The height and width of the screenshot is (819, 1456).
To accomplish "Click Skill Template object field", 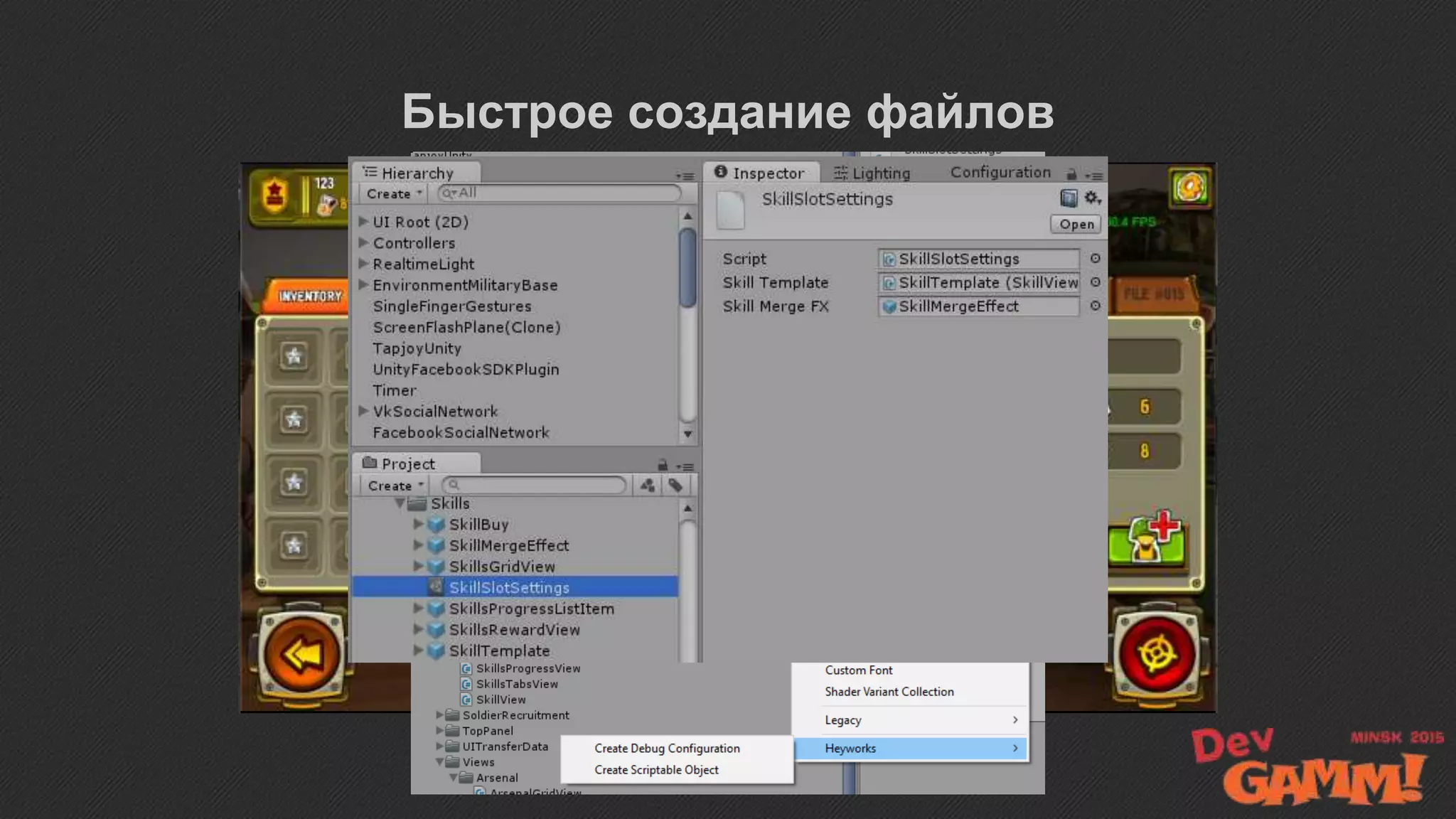I will pyautogui.click(x=979, y=282).
